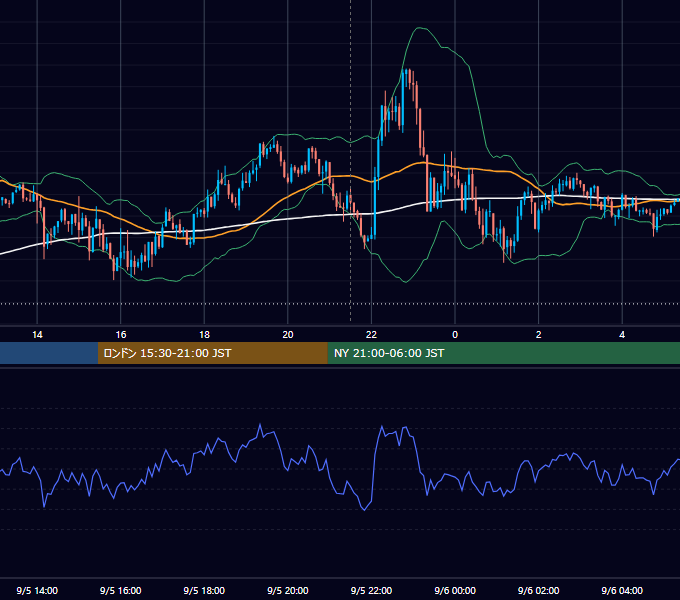Screen dimensions: 680x600
Task: Click the 9/6 00:00 label on the lower axis
Action: coord(455,590)
